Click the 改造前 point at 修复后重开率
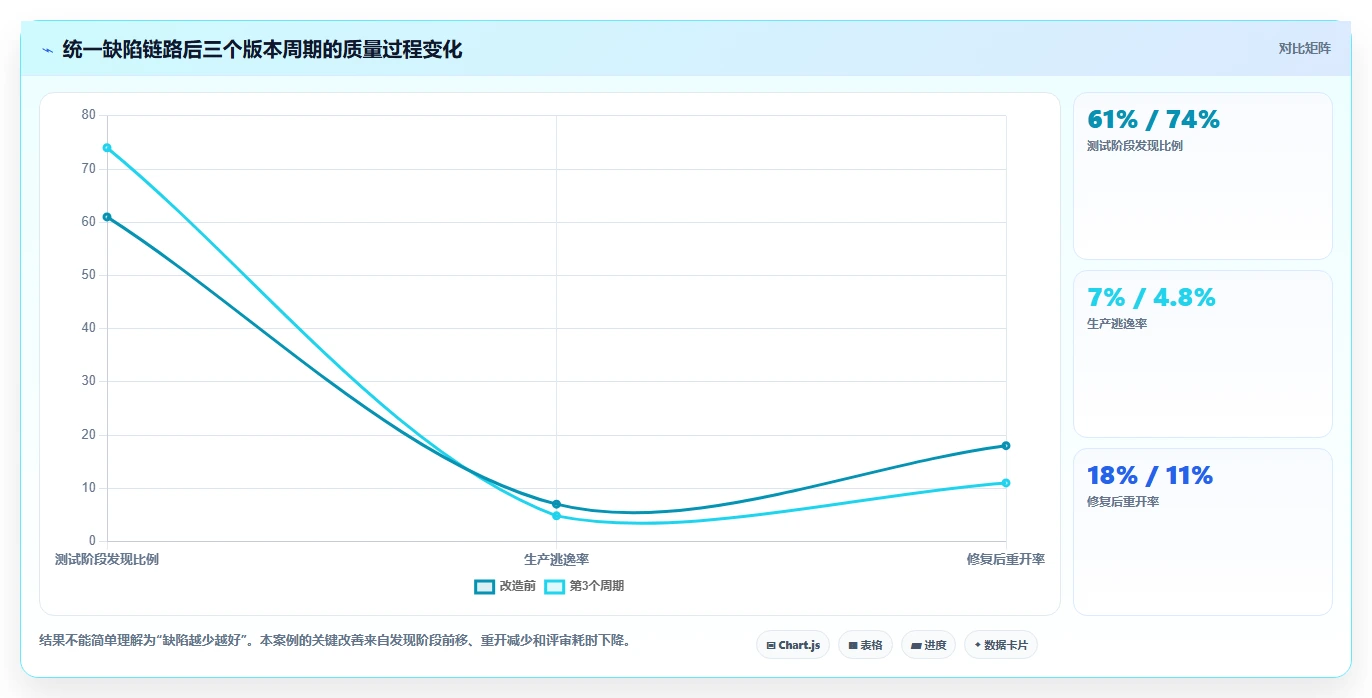 [x=1006, y=446]
